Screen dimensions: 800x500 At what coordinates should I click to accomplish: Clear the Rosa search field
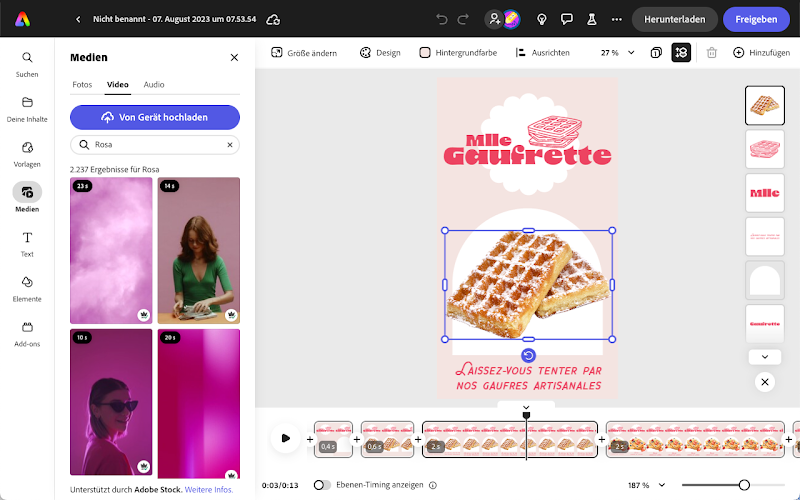pyautogui.click(x=230, y=145)
